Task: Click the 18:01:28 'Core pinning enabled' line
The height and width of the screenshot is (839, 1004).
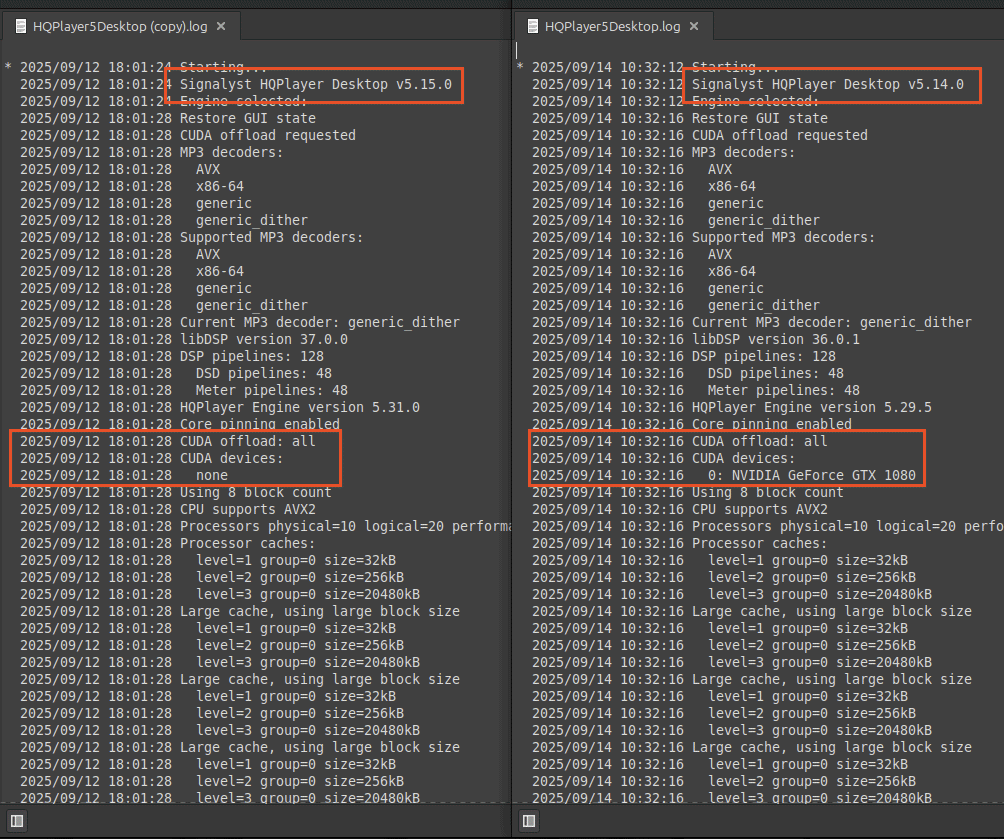Action: pos(180,424)
